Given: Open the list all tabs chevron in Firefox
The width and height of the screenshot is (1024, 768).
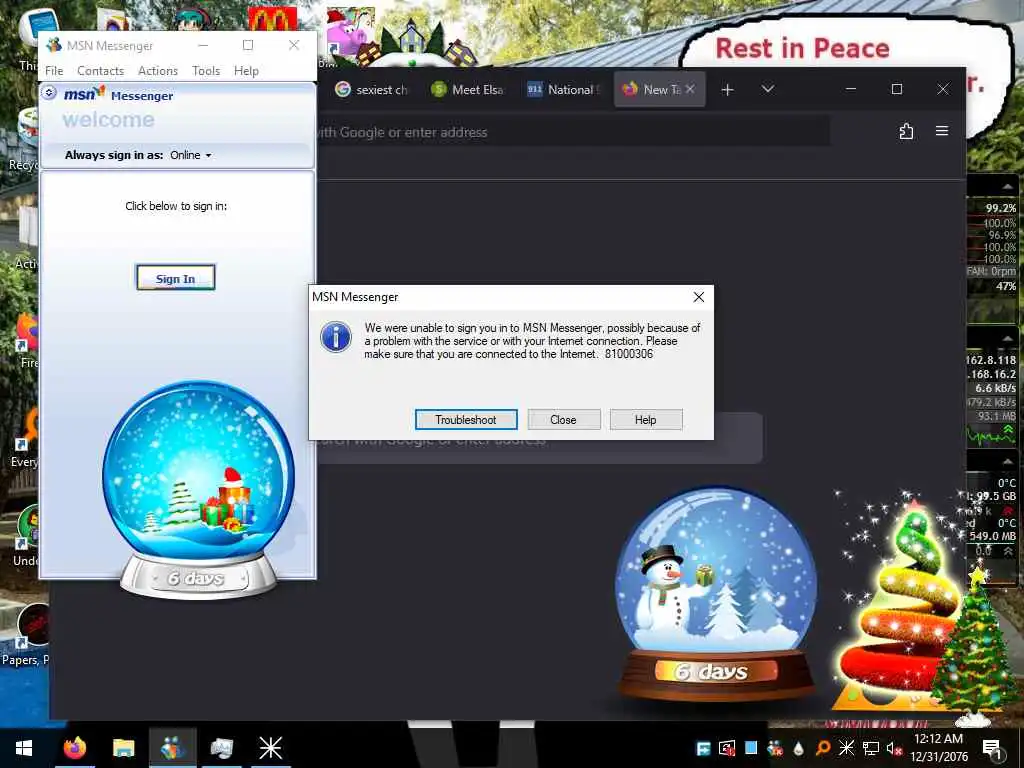Looking at the screenshot, I should pyautogui.click(x=768, y=89).
